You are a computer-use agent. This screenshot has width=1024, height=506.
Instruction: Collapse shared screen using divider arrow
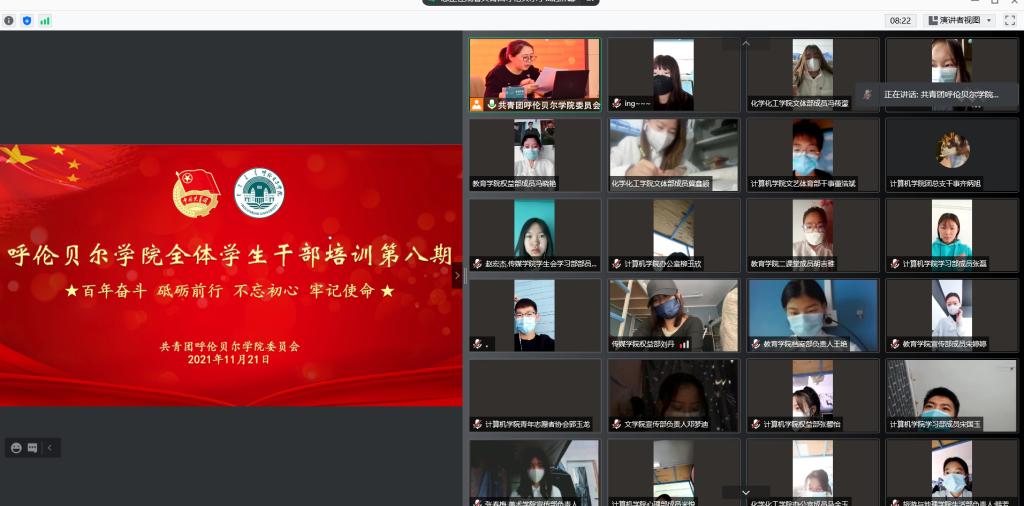point(457,274)
